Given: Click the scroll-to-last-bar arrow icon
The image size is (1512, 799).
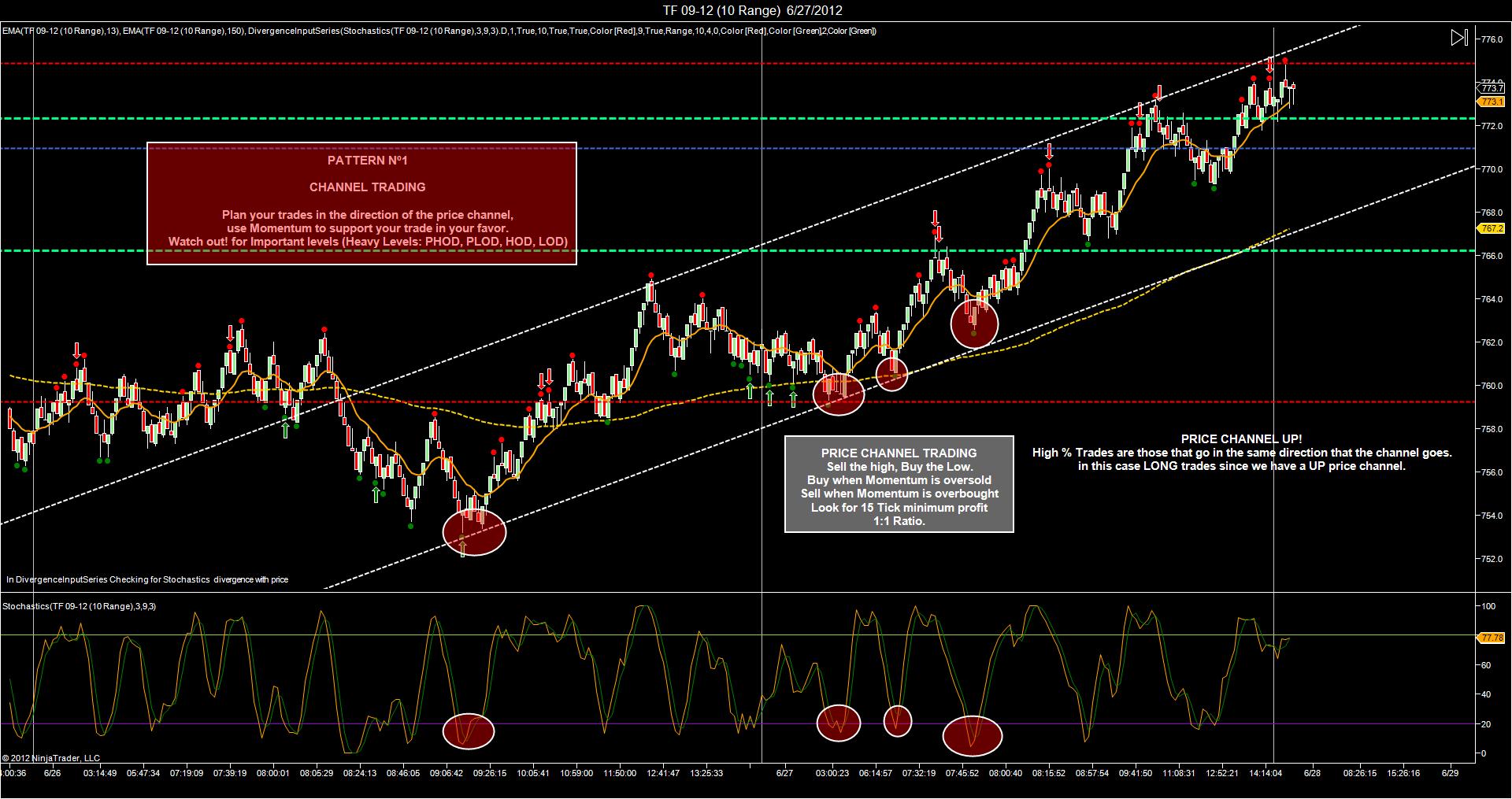Looking at the screenshot, I should pos(1459,38).
